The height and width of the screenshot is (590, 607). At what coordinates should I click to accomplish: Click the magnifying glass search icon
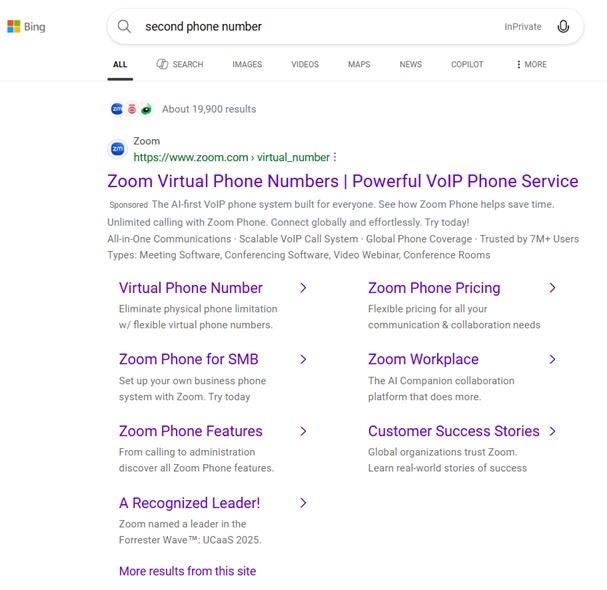tap(124, 27)
